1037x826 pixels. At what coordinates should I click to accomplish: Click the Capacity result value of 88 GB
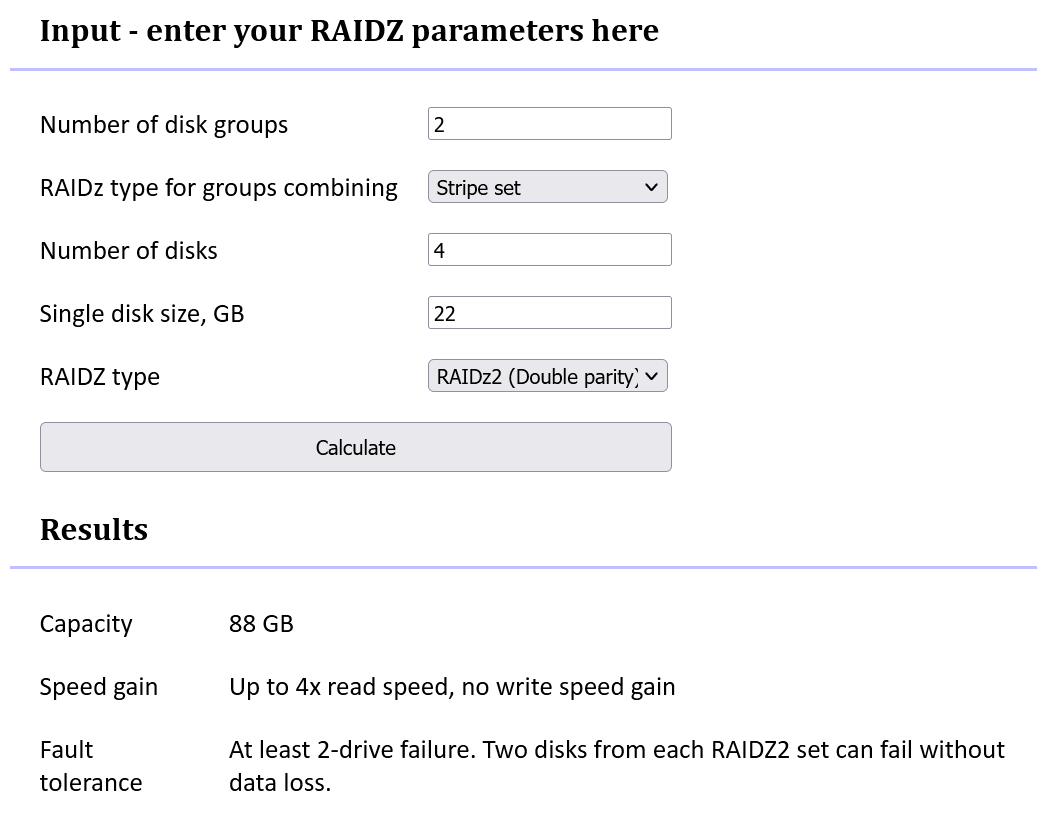tap(261, 623)
